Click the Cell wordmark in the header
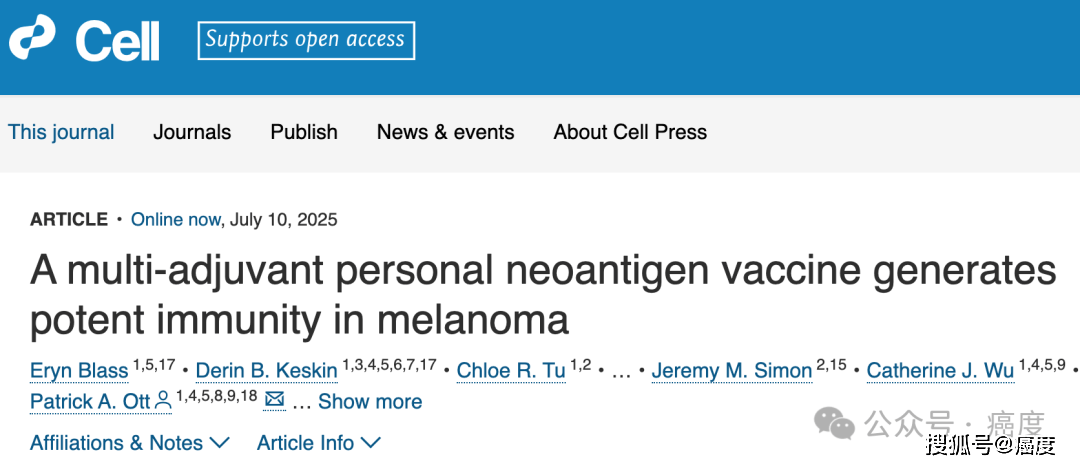This screenshot has height=468, width=1080. pyautogui.click(x=117, y=41)
